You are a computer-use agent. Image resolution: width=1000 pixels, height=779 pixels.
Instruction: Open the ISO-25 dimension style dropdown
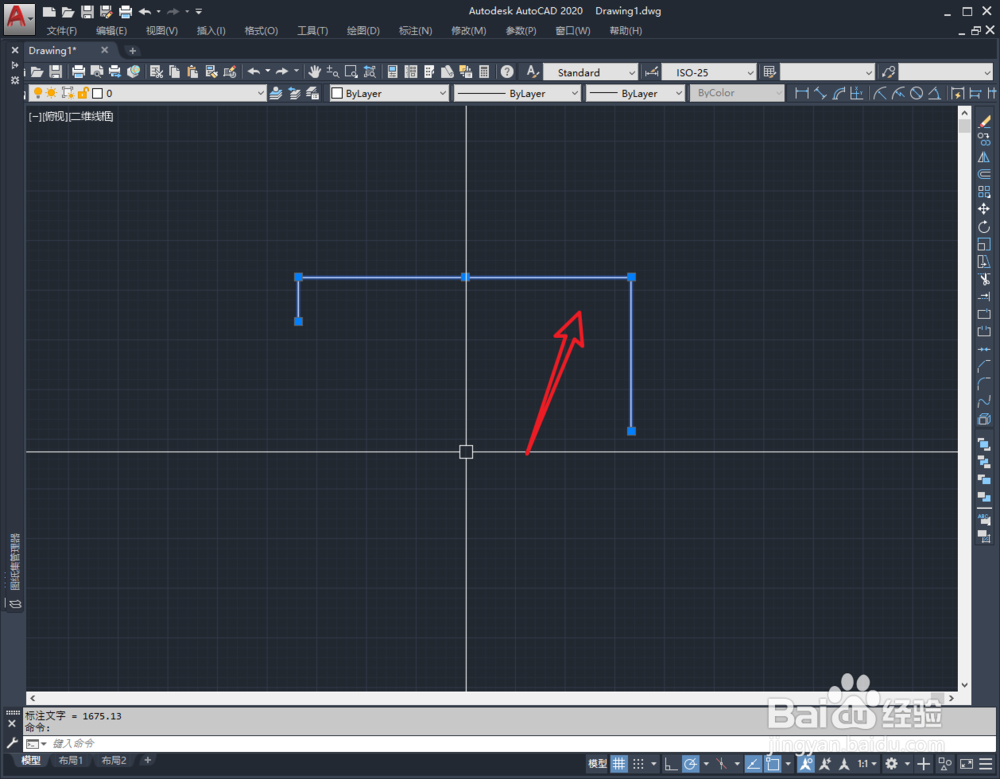[709, 72]
